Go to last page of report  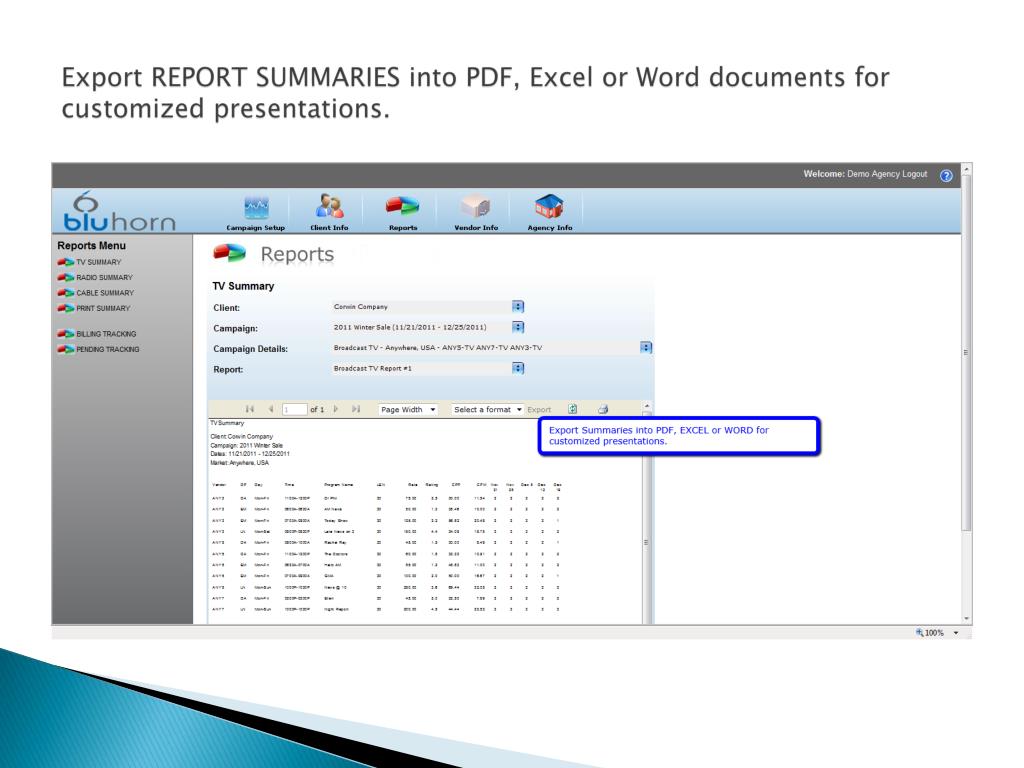pos(356,409)
